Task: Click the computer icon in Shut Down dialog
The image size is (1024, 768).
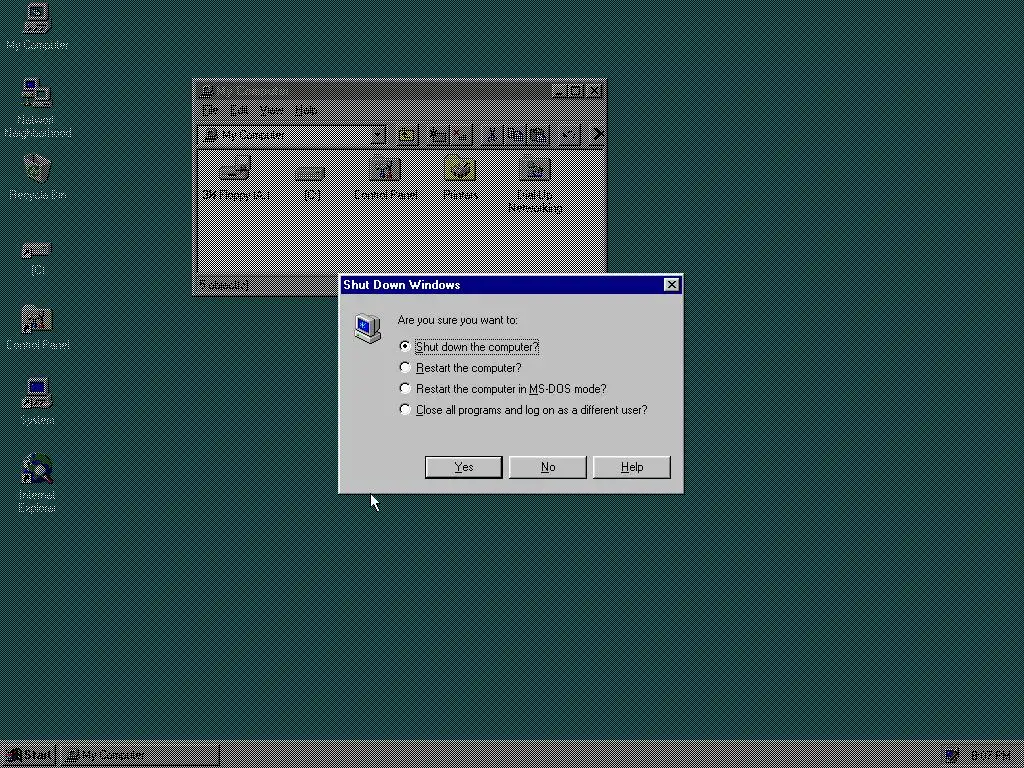Action: pos(368,328)
